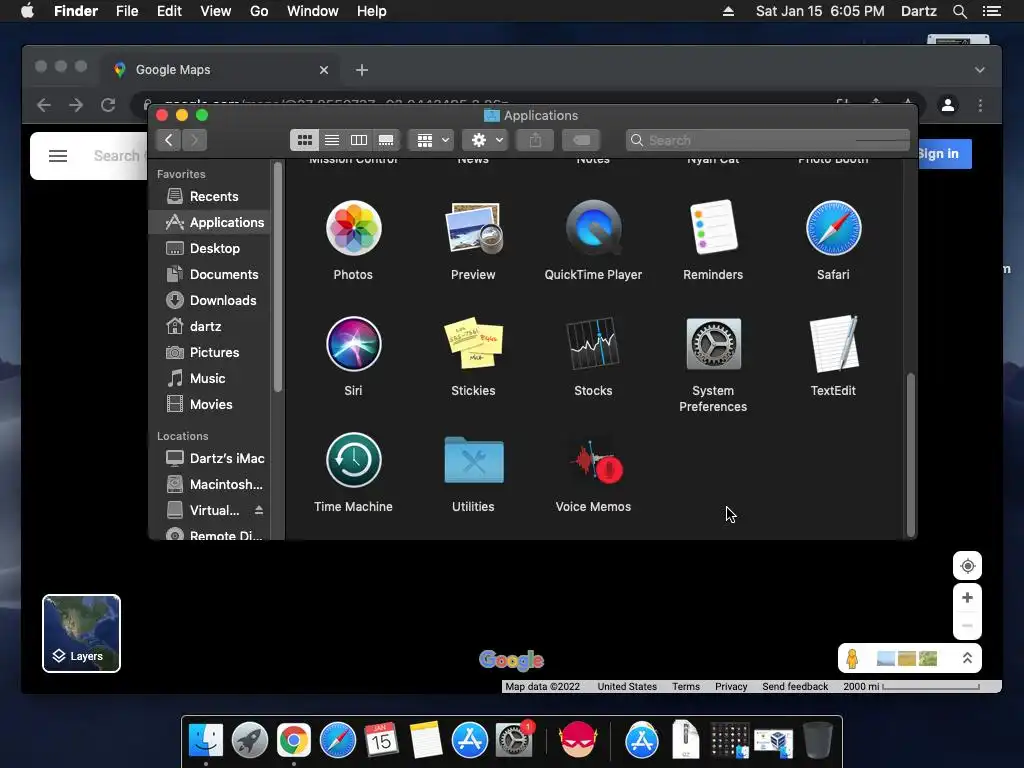Image resolution: width=1024 pixels, height=768 pixels.
Task: Select the Voice Memos app icon
Action: pyautogui.click(x=598, y=461)
